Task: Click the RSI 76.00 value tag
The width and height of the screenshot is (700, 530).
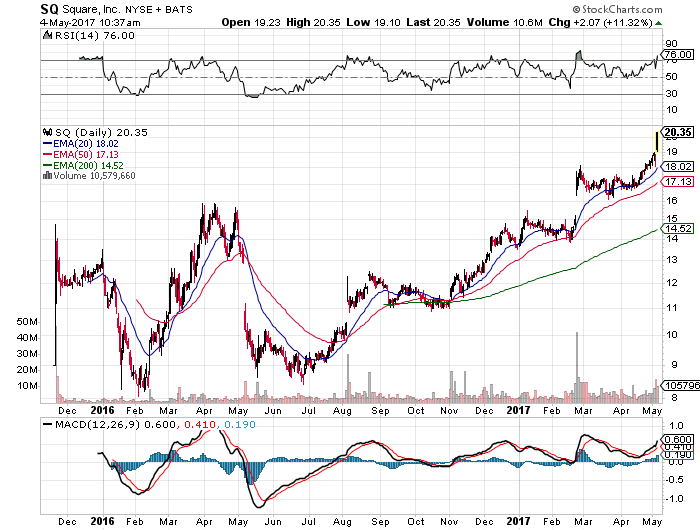Action: tap(677, 54)
